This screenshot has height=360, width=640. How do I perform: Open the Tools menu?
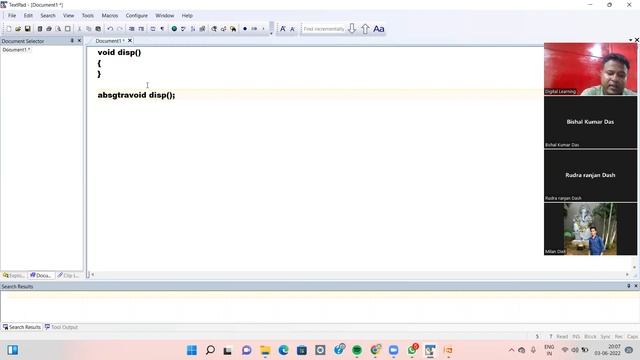(88, 16)
